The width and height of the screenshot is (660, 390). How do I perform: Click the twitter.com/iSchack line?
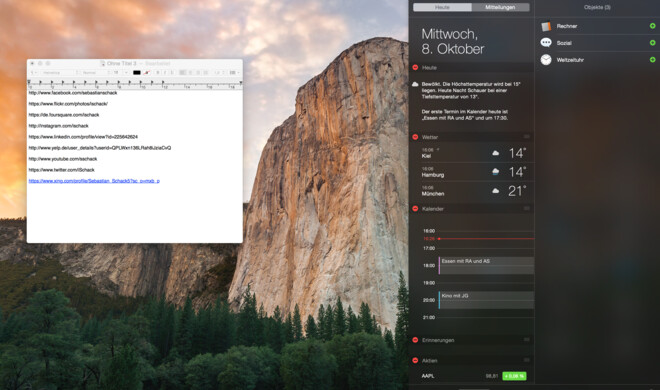(x=61, y=170)
